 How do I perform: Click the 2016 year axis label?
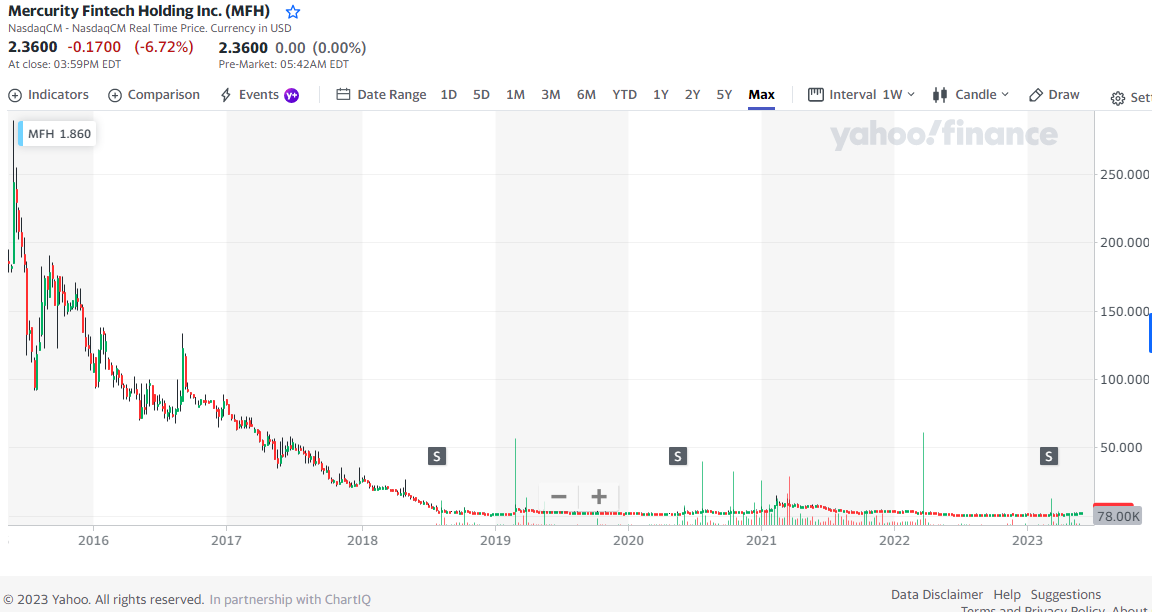[x=93, y=541]
